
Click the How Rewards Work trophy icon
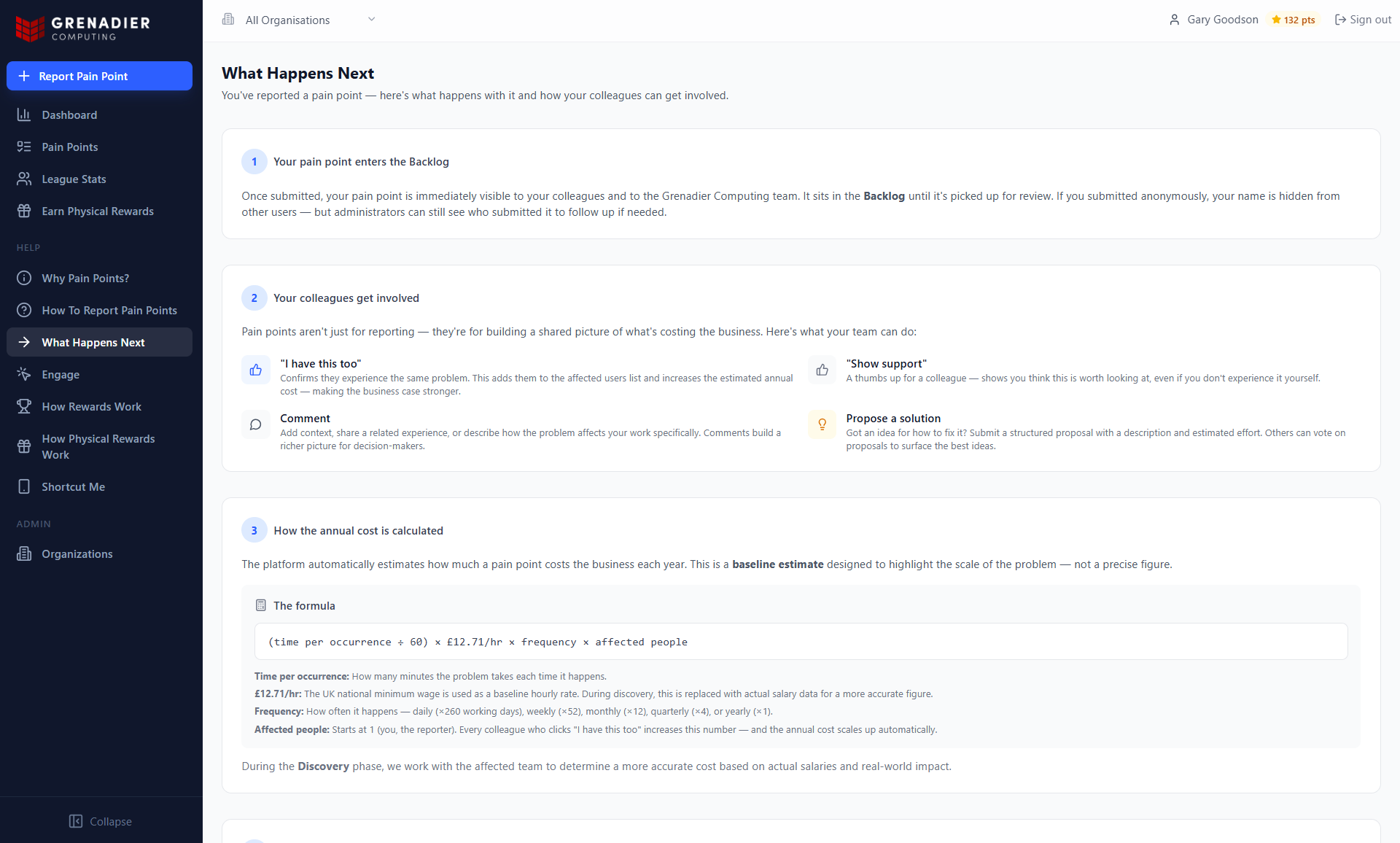(x=24, y=406)
